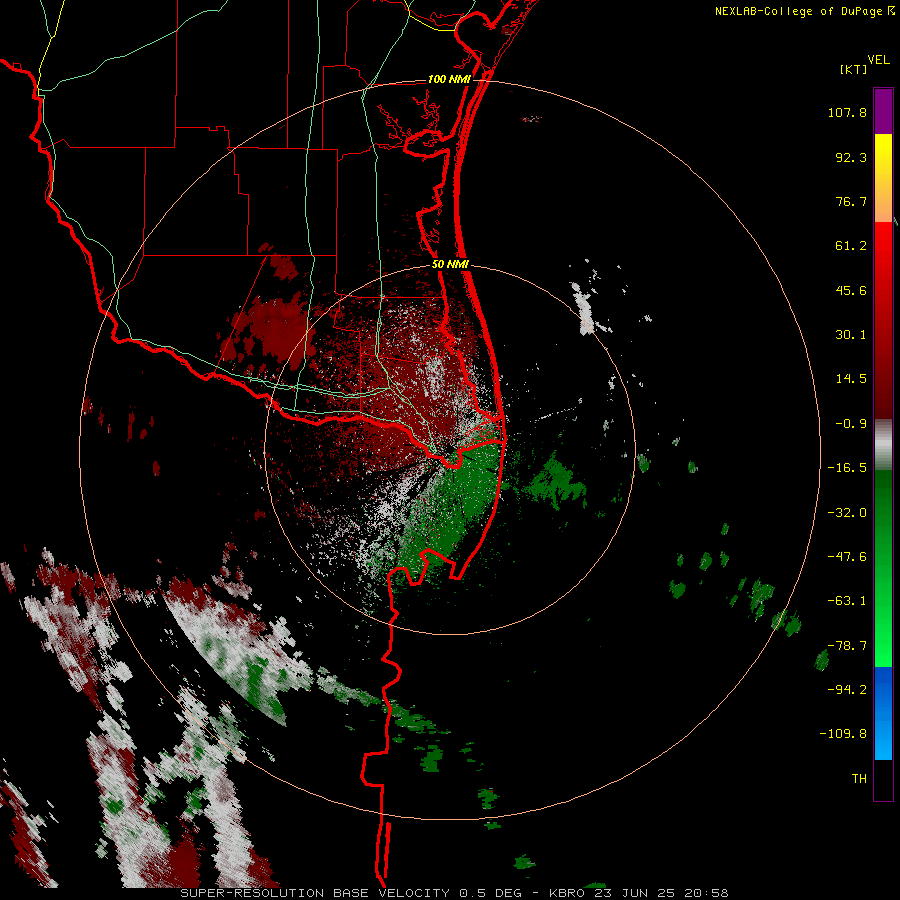This screenshot has width=900, height=900.
Task: Click the Super-Resolution Base Velocity caption at the bottom
Action: click(x=454, y=893)
